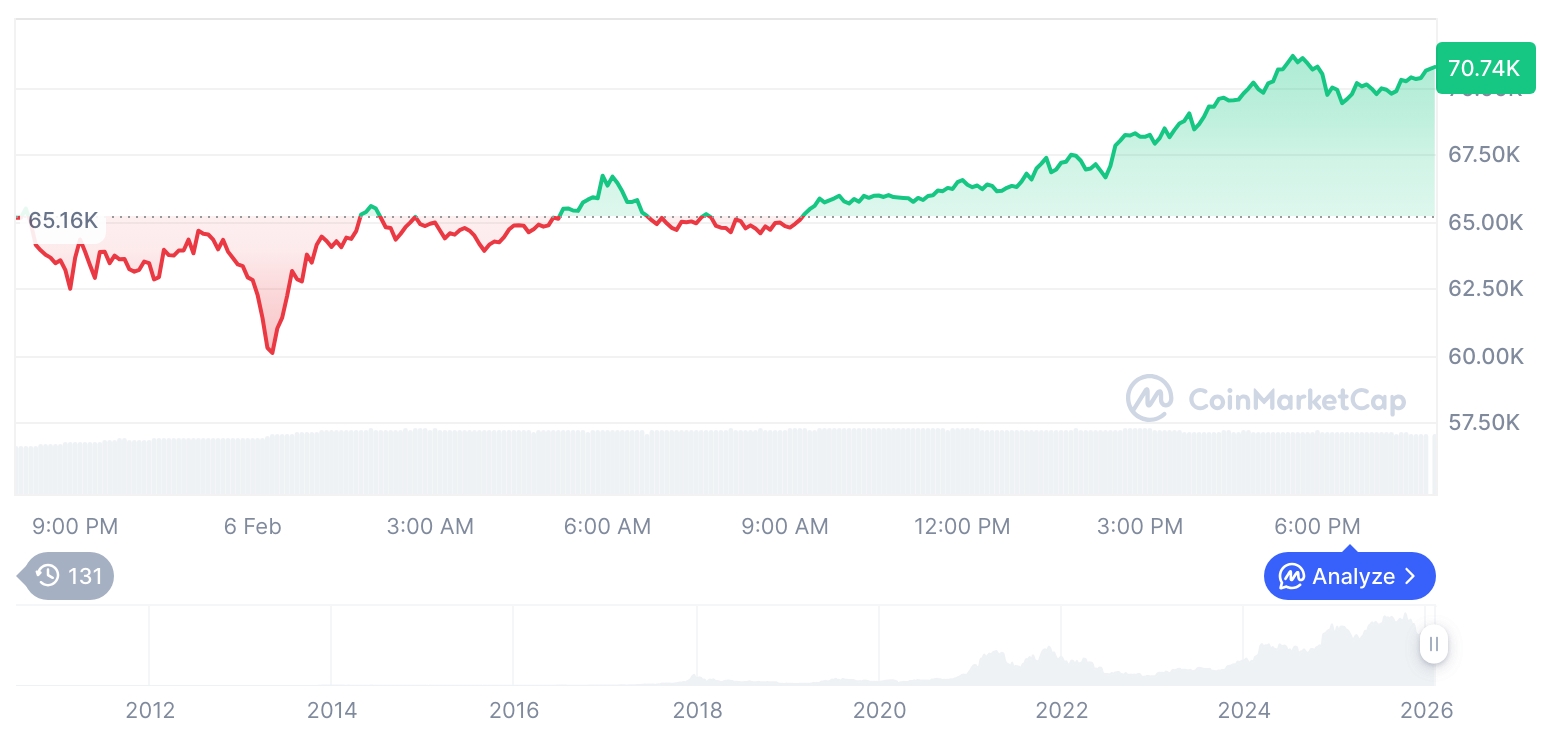The width and height of the screenshot is (1566, 732).
Task: Jump to 2018 on the overview timeline
Action: pyautogui.click(x=697, y=710)
